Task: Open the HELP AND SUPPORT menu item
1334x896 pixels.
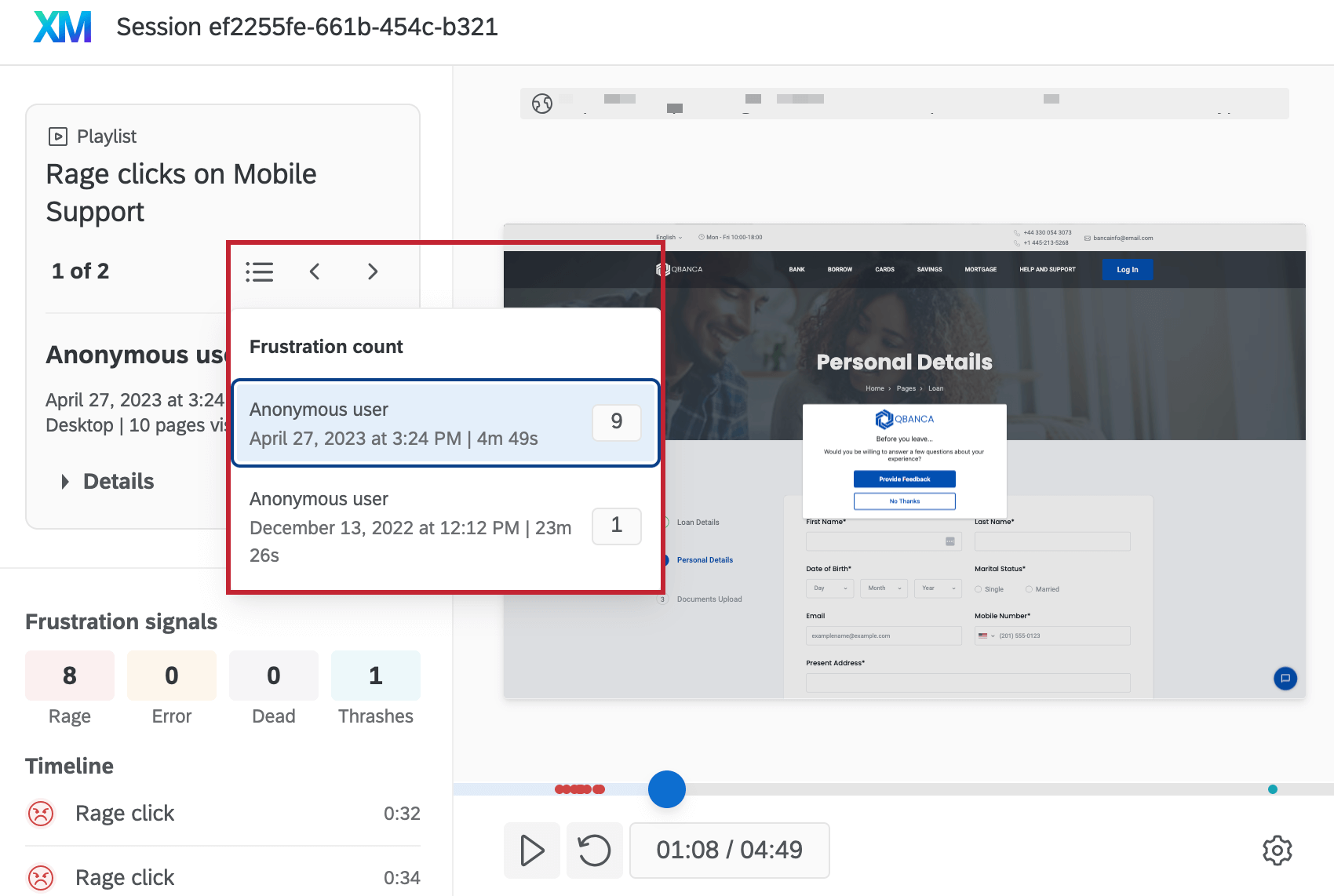Action: (1047, 269)
